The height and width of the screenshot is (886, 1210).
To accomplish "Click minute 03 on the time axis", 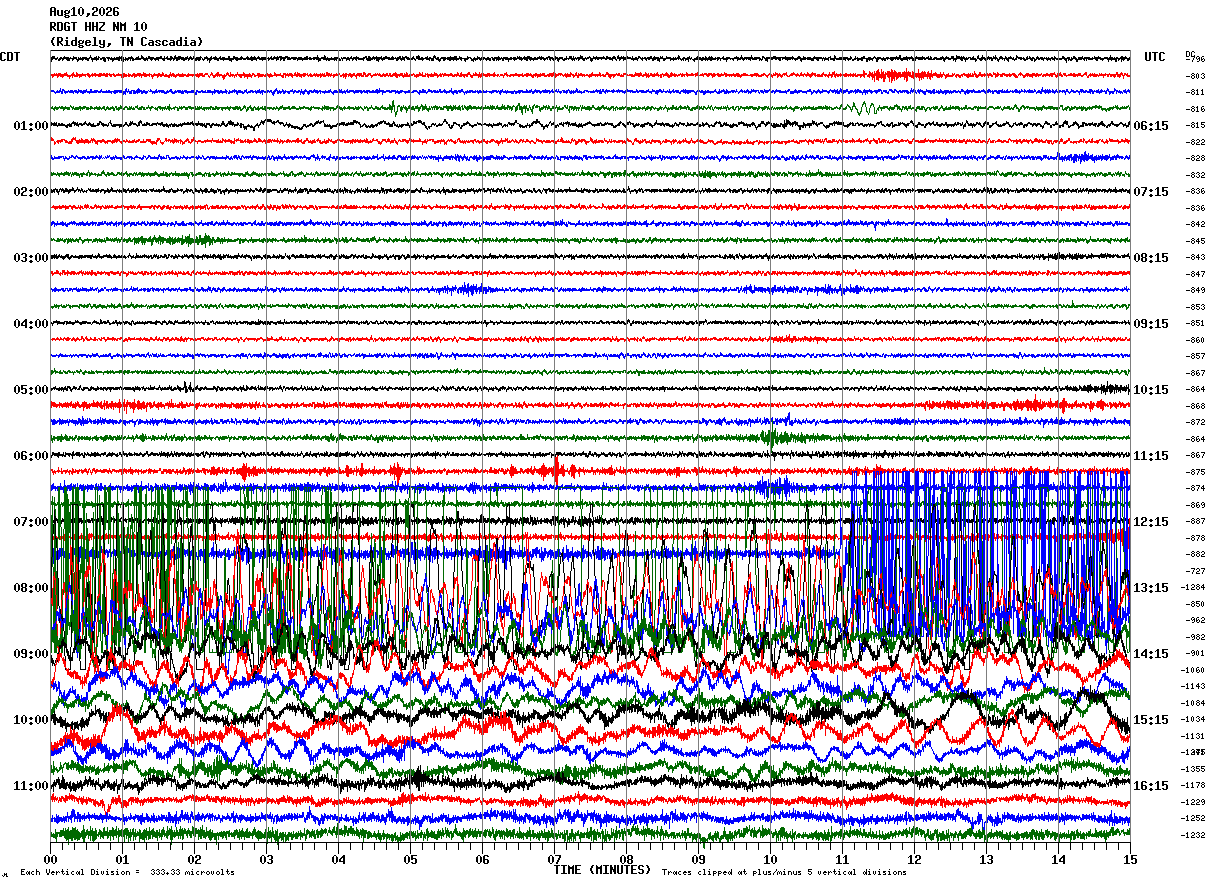I will pos(266,859).
